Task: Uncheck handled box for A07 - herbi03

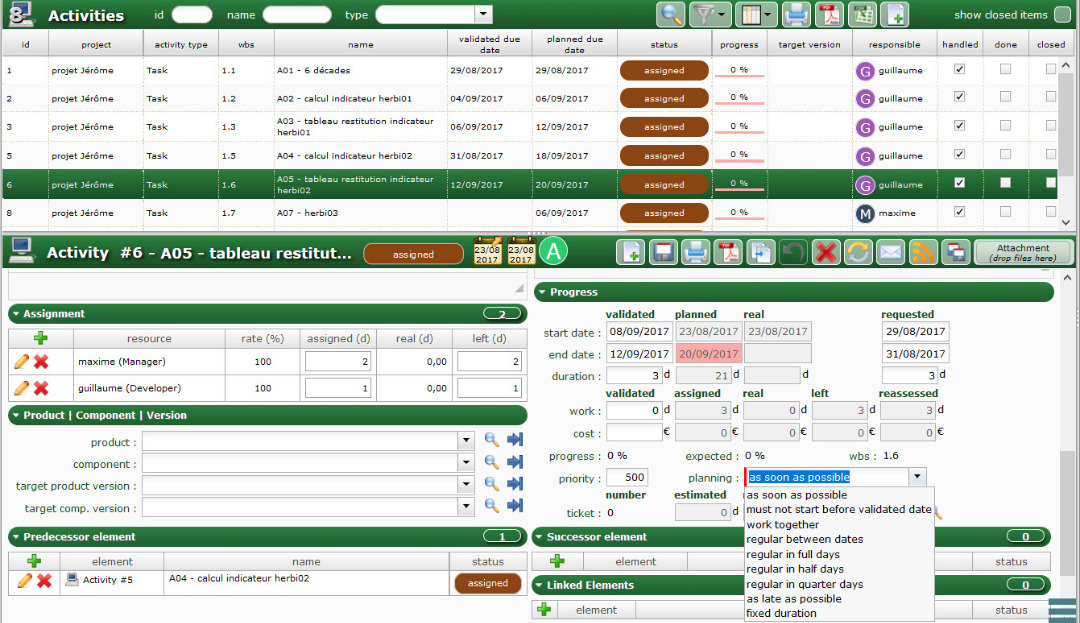Action: (960, 212)
